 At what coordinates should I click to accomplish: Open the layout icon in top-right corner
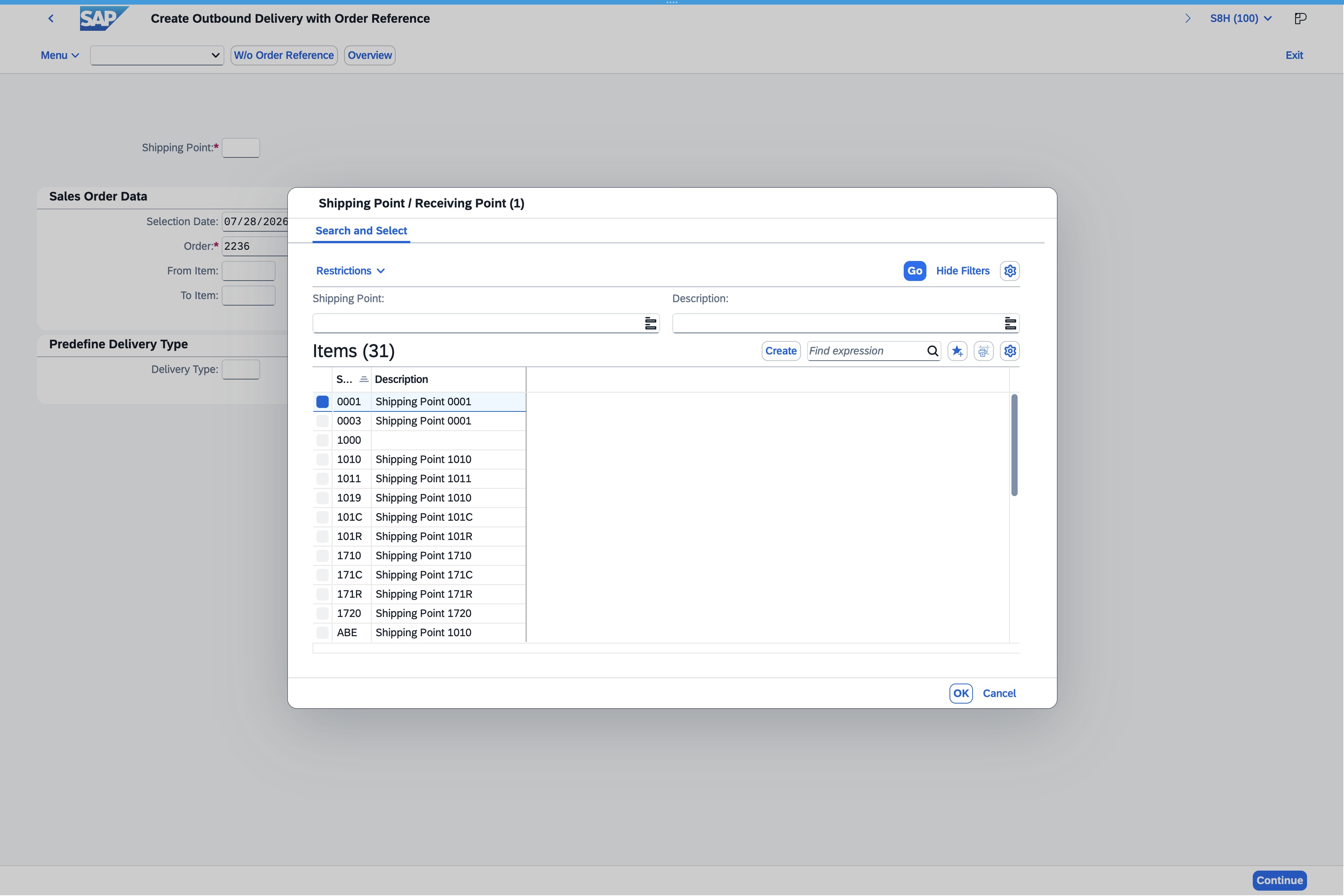[x=1300, y=18]
